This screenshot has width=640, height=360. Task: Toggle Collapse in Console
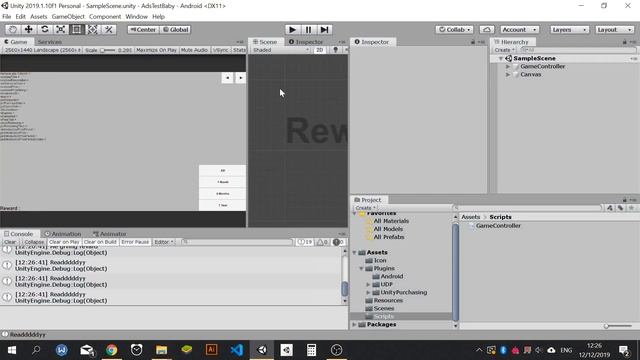pos(34,242)
